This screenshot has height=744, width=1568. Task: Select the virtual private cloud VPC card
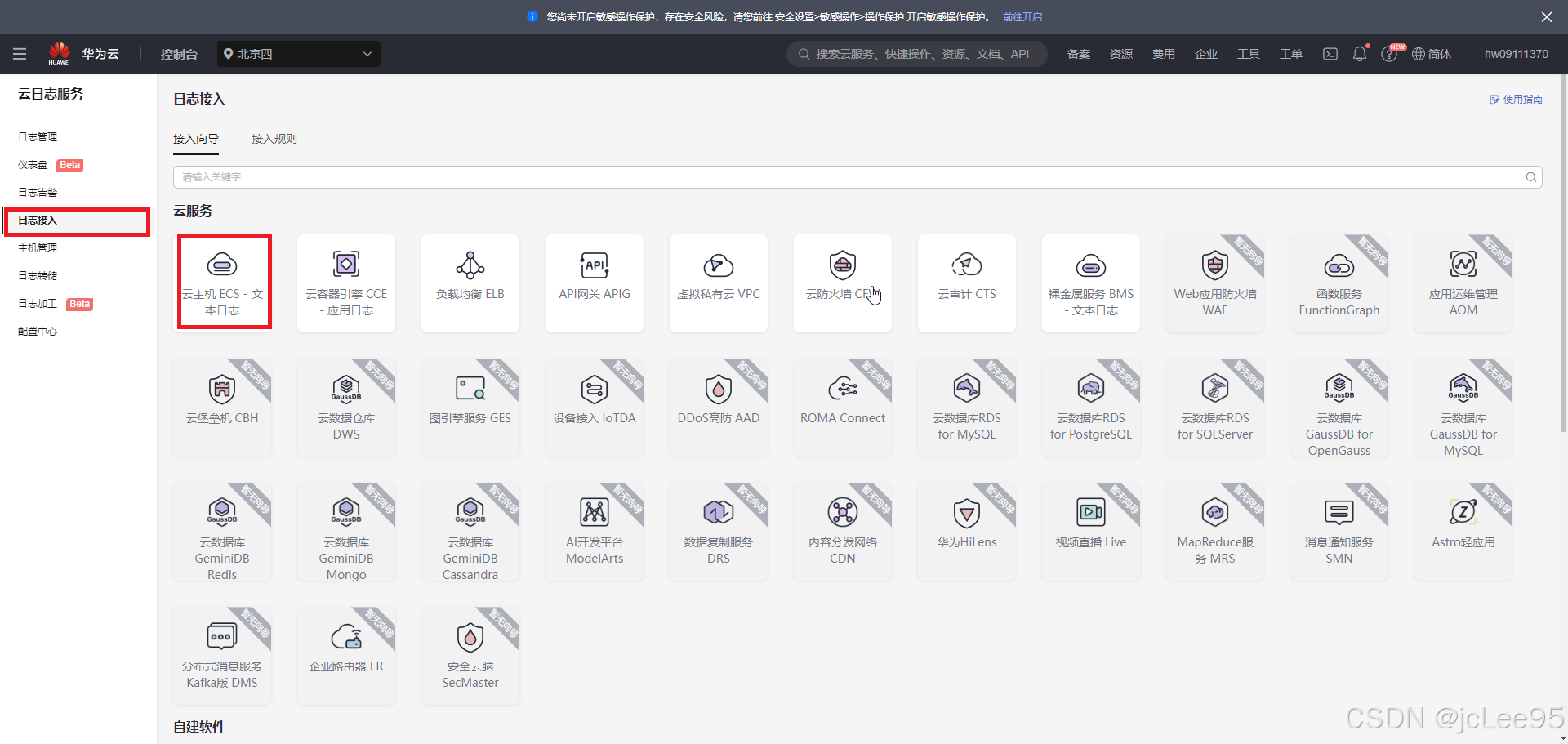click(x=719, y=283)
